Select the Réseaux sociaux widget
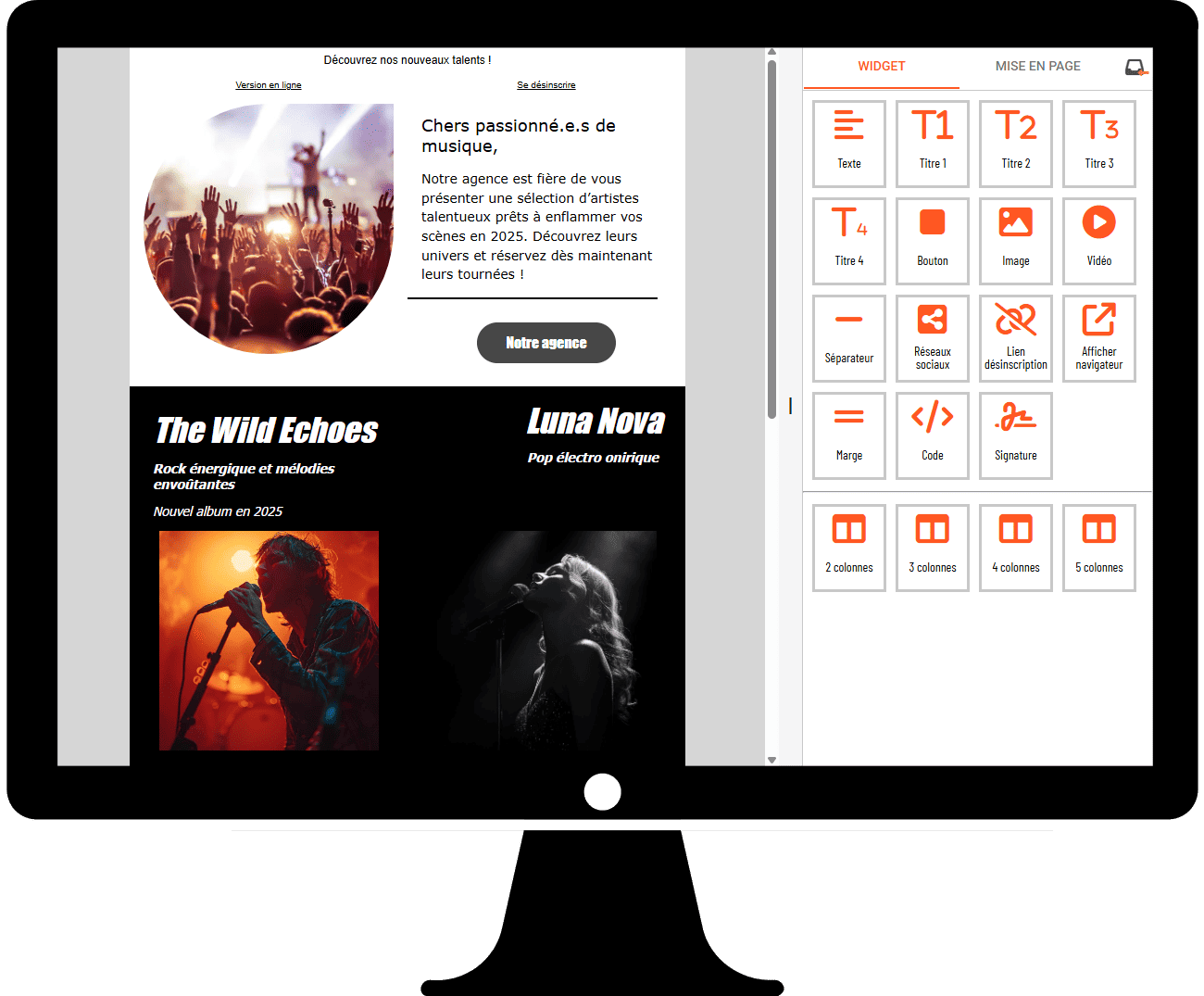The height and width of the screenshot is (996, 1204). [932, 338]
